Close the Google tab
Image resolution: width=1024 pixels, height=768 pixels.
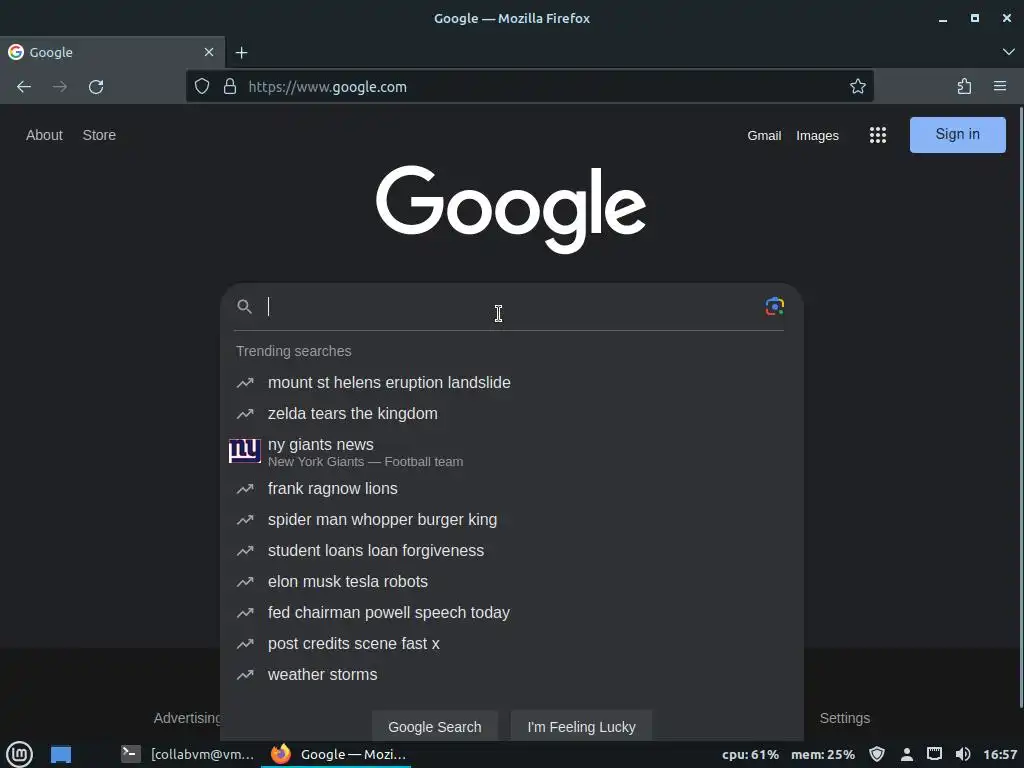click(209, 52)
